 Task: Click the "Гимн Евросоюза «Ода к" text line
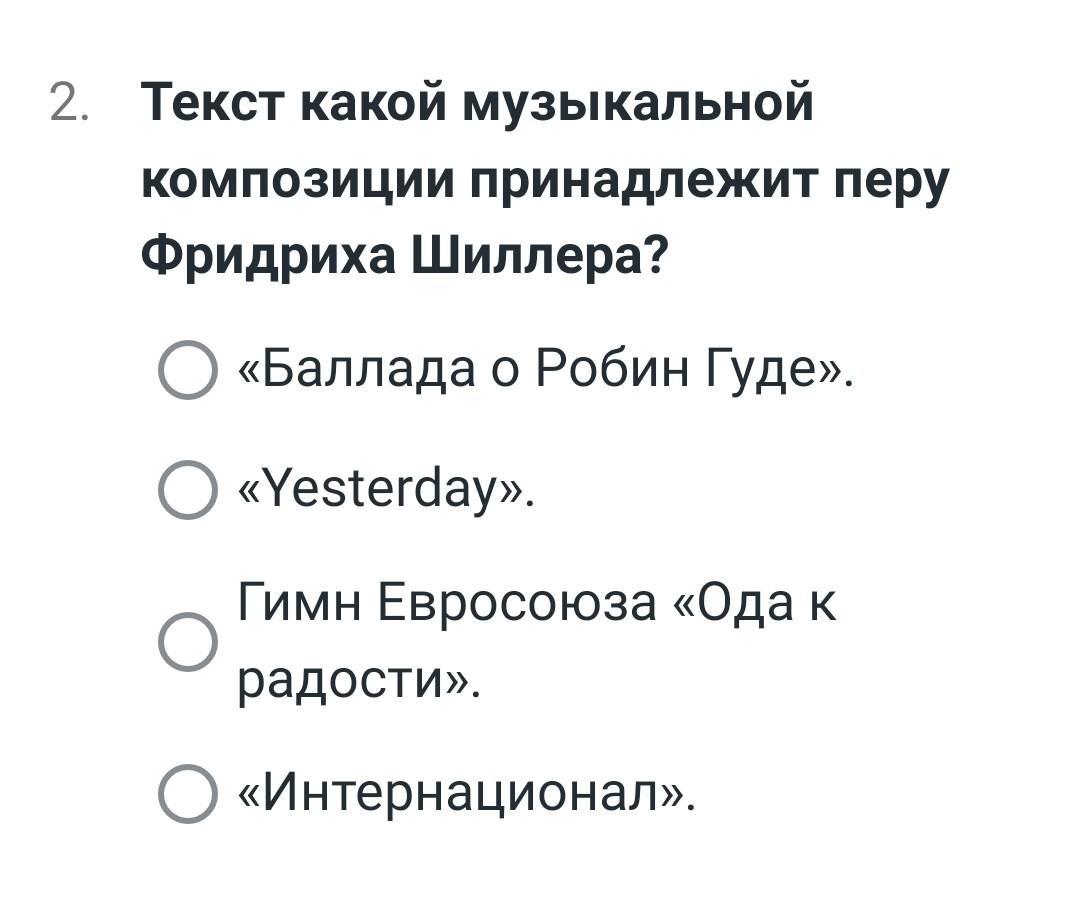pos(537,603)
